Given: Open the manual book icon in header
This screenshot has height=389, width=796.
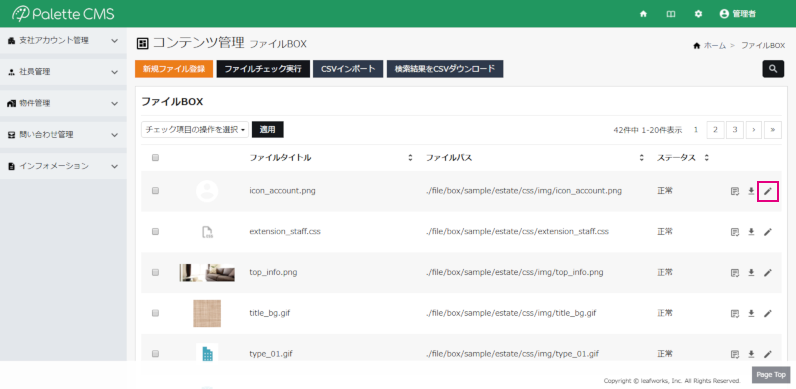Looking at the screenshot, I should 671,14.
